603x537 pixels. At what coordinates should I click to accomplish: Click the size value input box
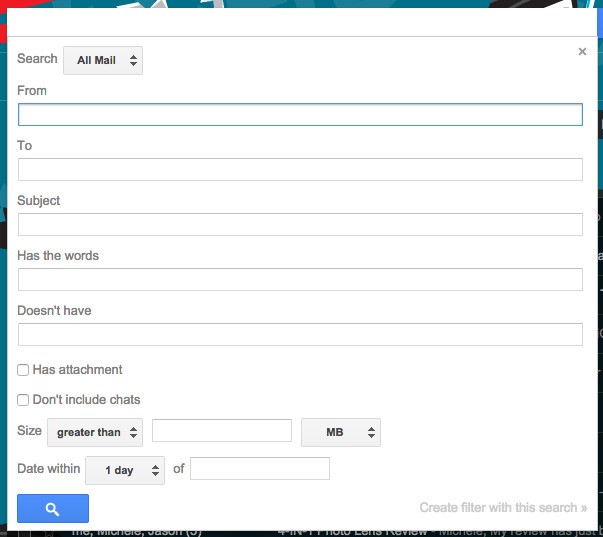[x=222, y=430]
